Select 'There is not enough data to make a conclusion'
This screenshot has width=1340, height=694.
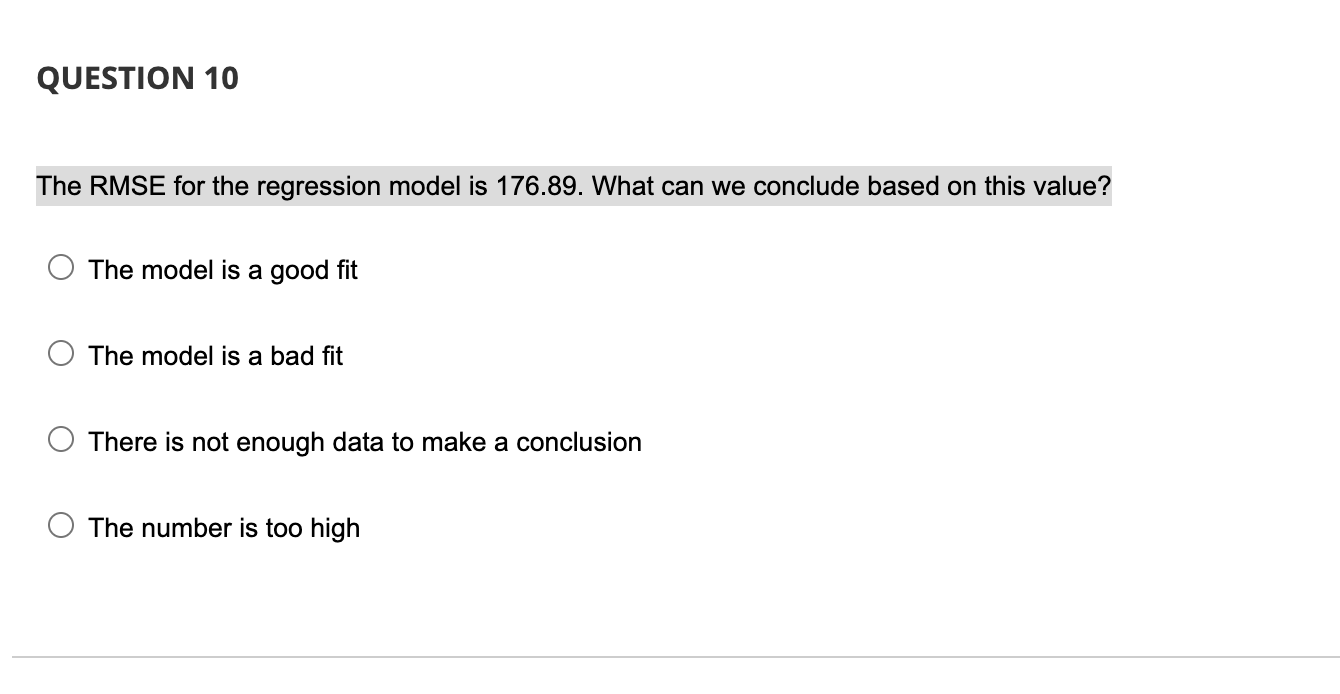tap(60, 437)
